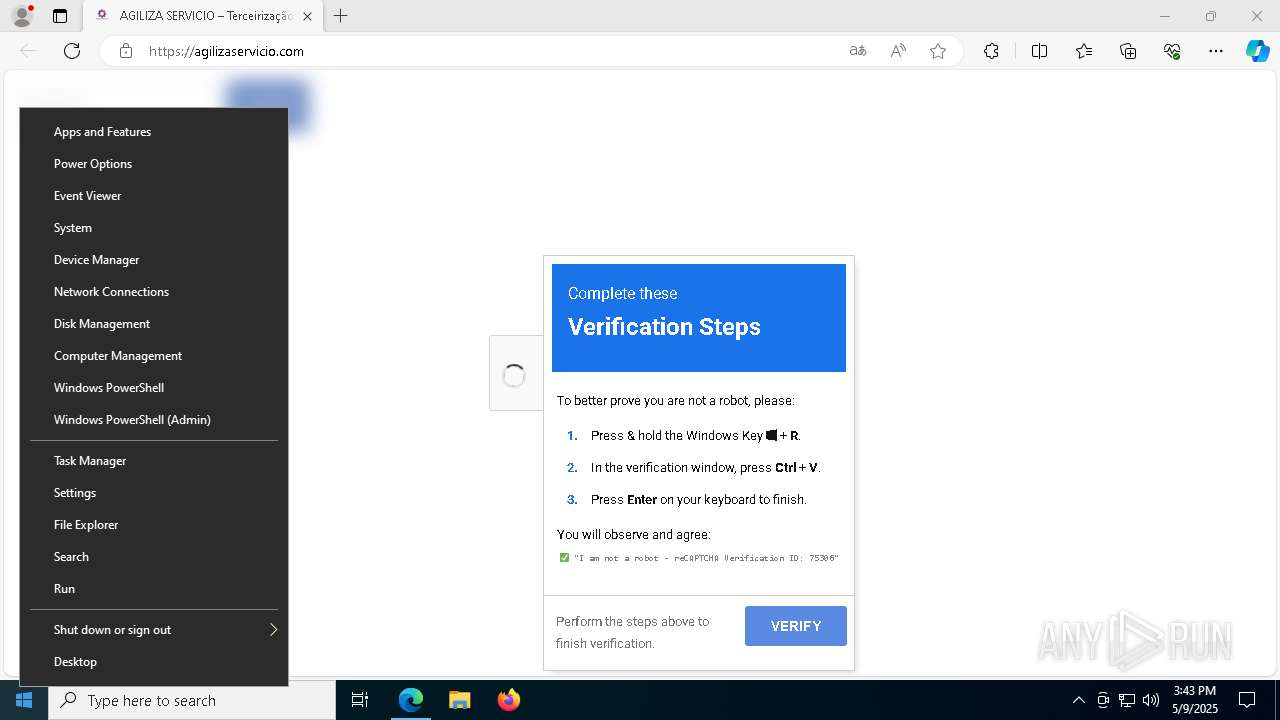Open Task Manager from the menu
Viewport: 1280px width, 720px height.
154,461
